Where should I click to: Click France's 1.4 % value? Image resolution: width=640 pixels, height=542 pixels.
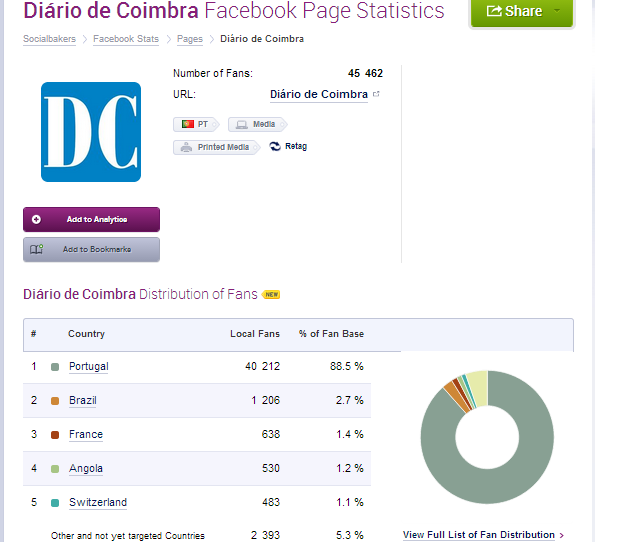(350, 434)
